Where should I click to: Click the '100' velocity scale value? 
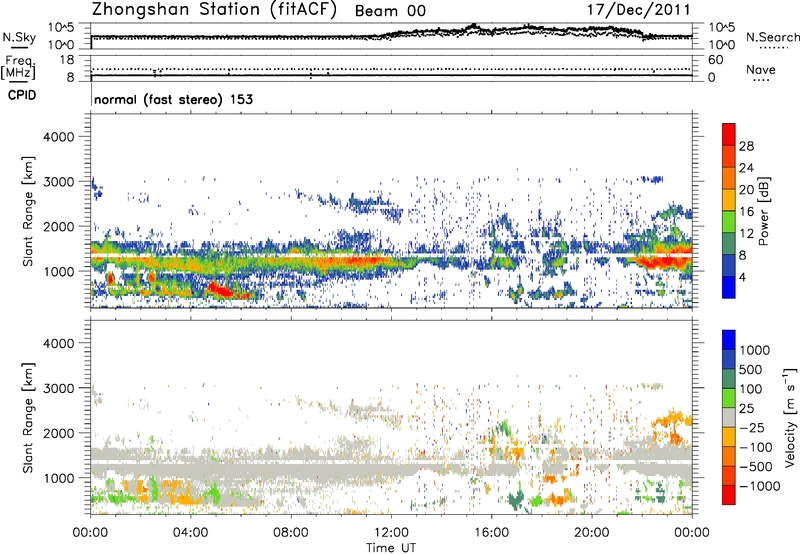coord(751,389)
